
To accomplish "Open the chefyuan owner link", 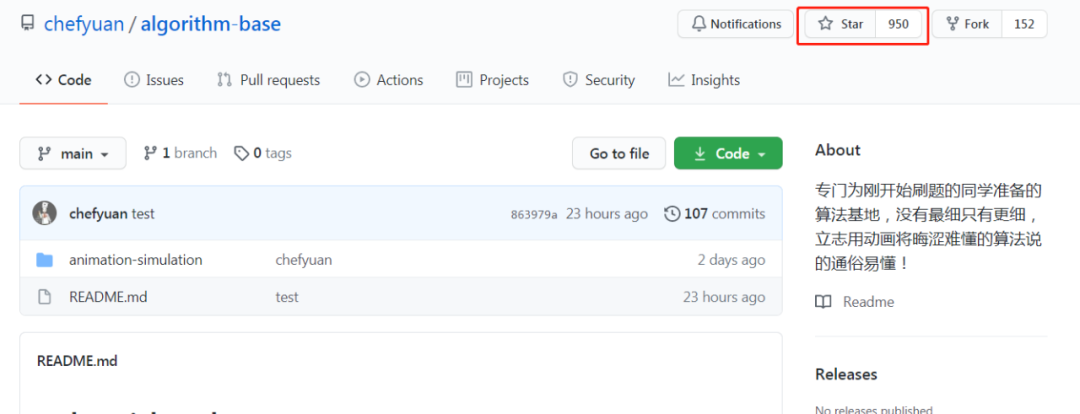I will pyautogui.click(x=84, y=24).
